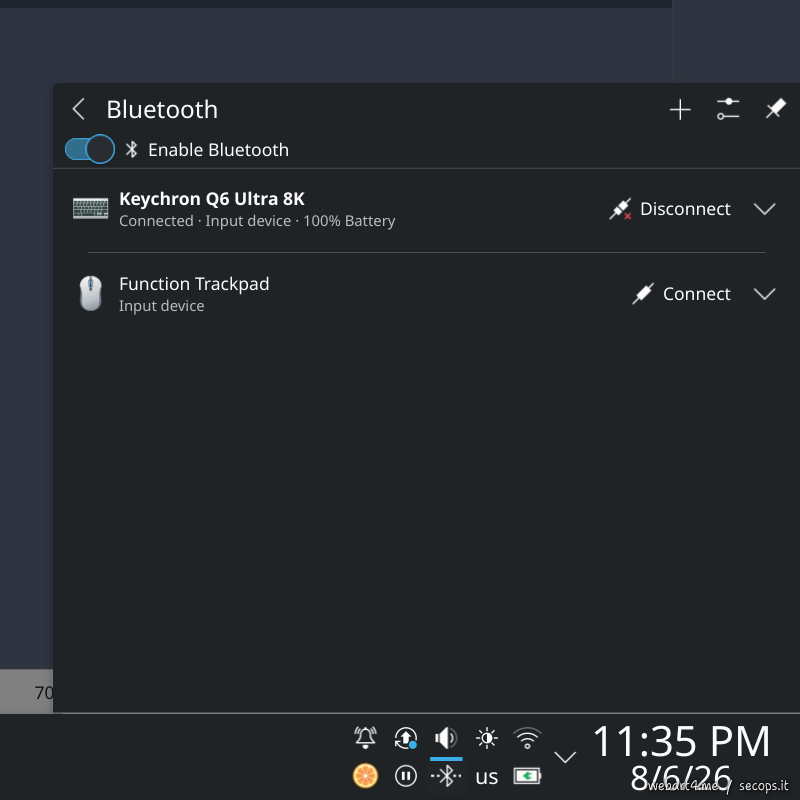Show hidden tray icons arrow

click(565, 757)
